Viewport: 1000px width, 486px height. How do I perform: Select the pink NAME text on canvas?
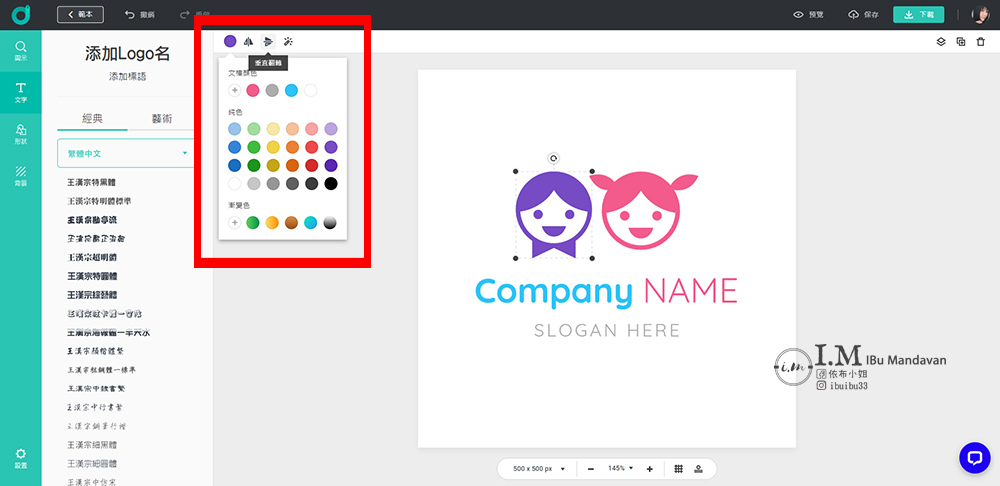pos(691,291)
